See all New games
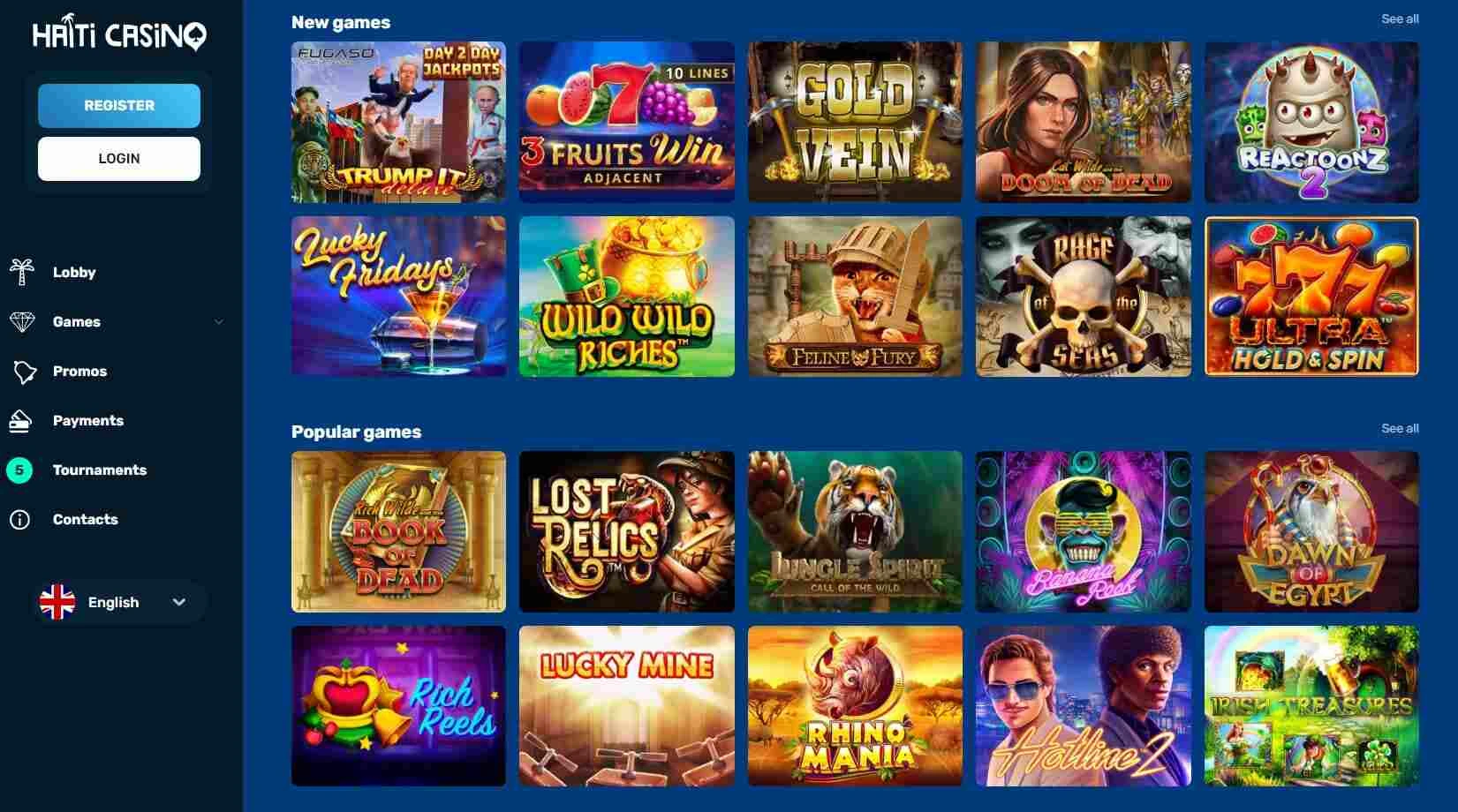 [1400, 19]
